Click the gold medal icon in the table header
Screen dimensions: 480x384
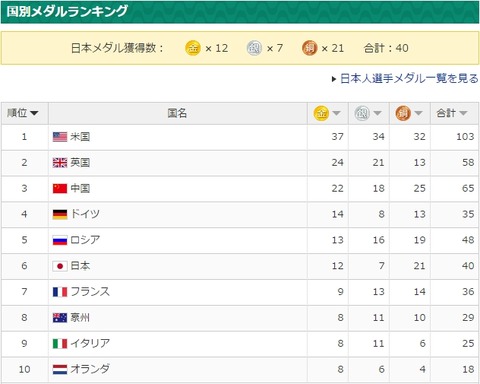click(321, 113)
